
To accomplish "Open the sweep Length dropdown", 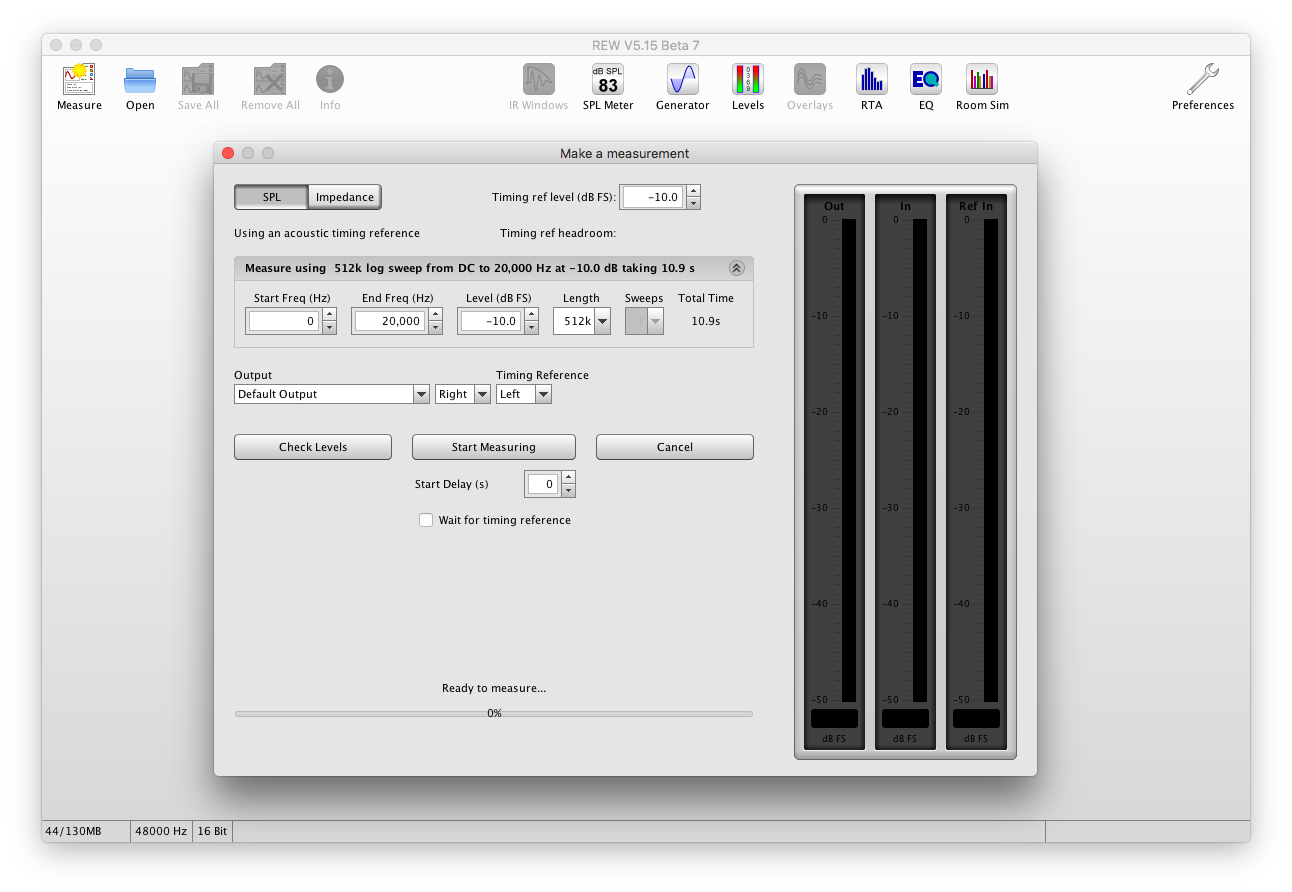I will (601, 321).
